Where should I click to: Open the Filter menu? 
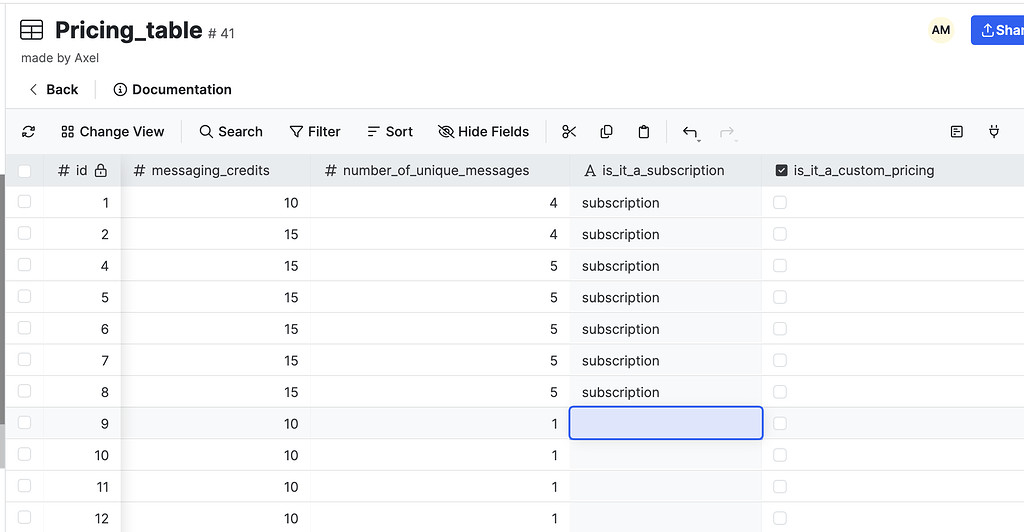(315, 132)
